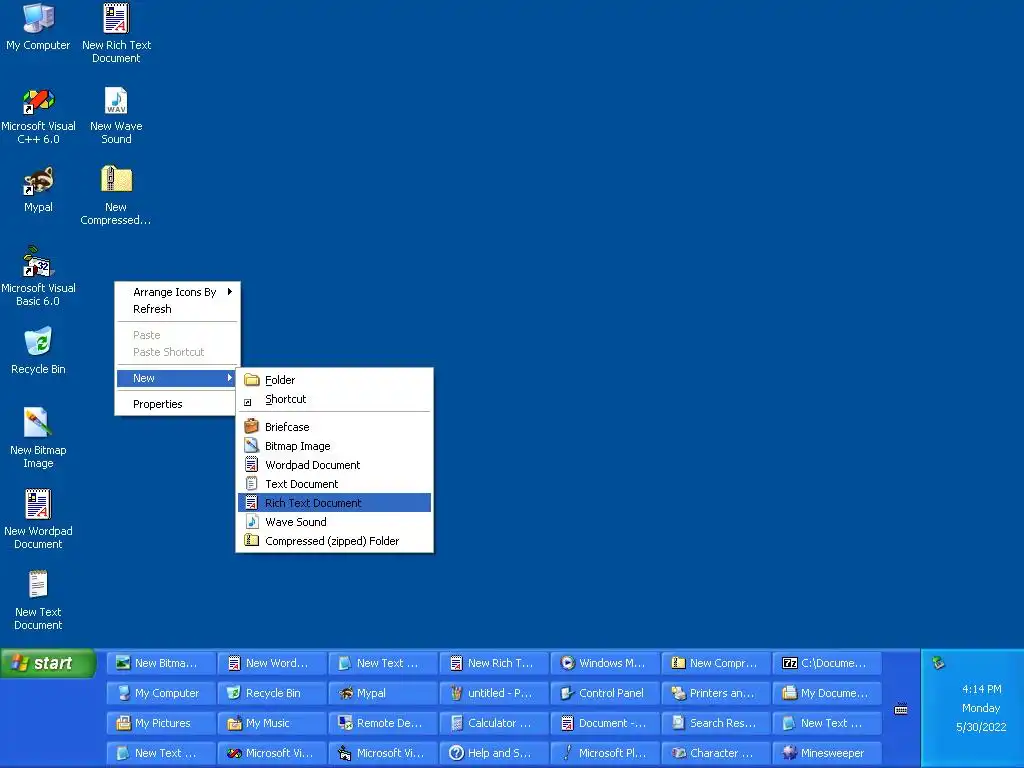Choose Bitmap Image in New submenu
This screenshot has width=1024, height=768.
click(x=334, y=446)
